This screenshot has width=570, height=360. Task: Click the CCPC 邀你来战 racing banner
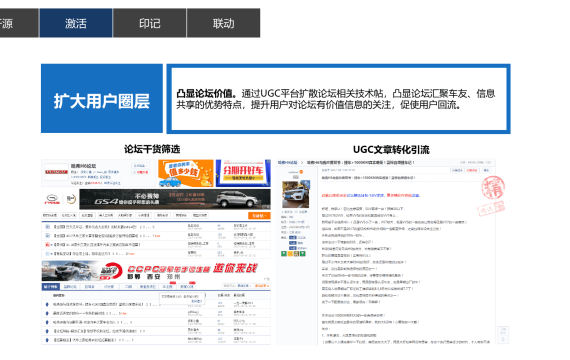(156, 271)
